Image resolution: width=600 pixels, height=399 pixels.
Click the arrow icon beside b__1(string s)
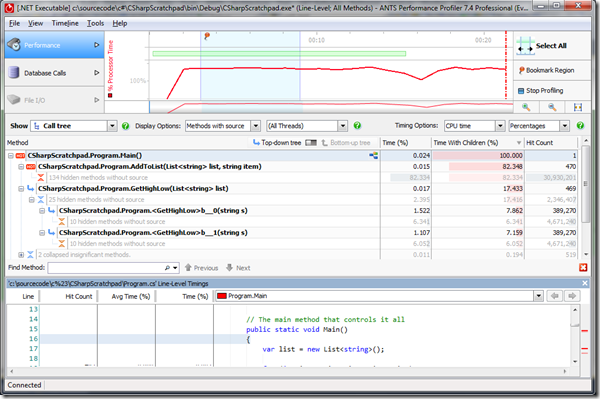pyautogui.click(x=52, y=233)
